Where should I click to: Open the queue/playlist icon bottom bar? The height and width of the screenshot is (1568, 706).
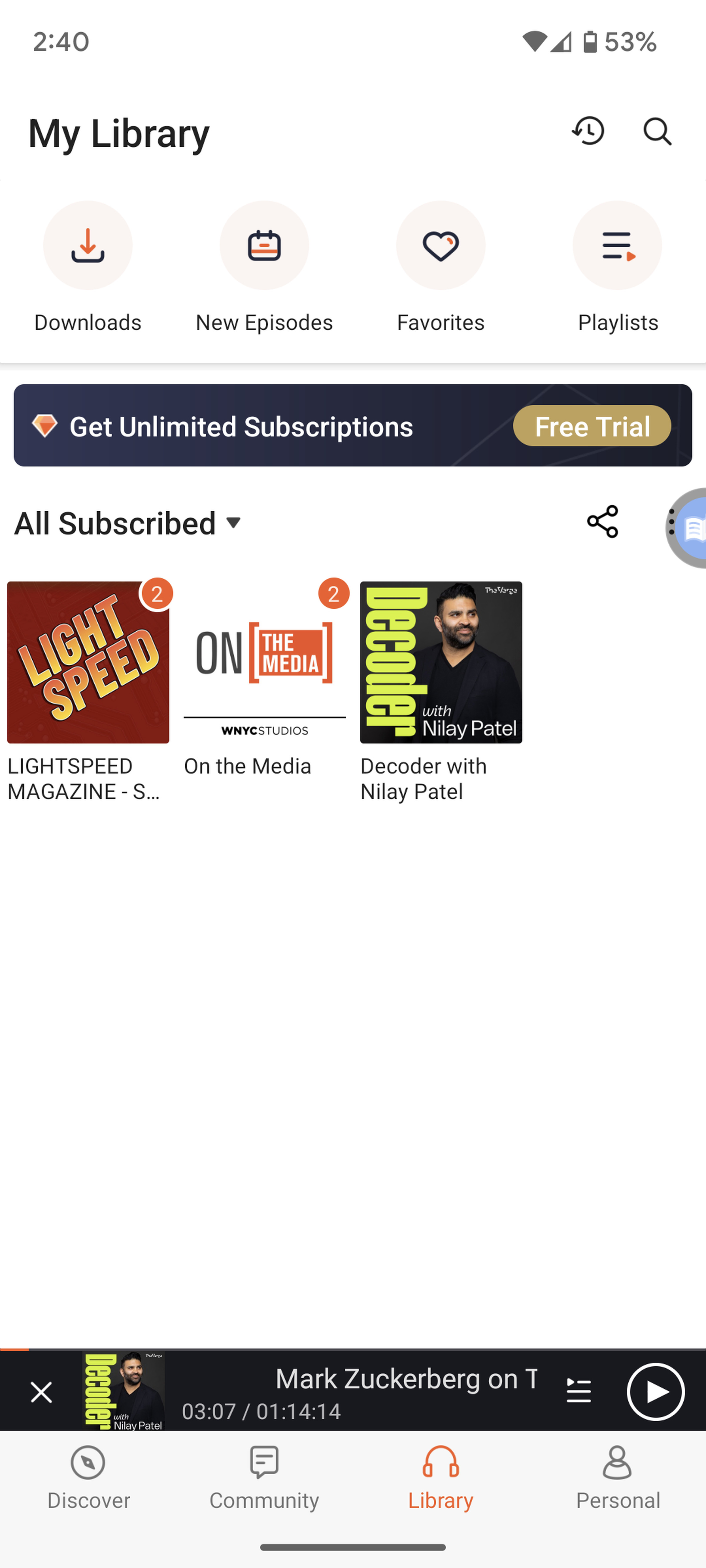578,1391
